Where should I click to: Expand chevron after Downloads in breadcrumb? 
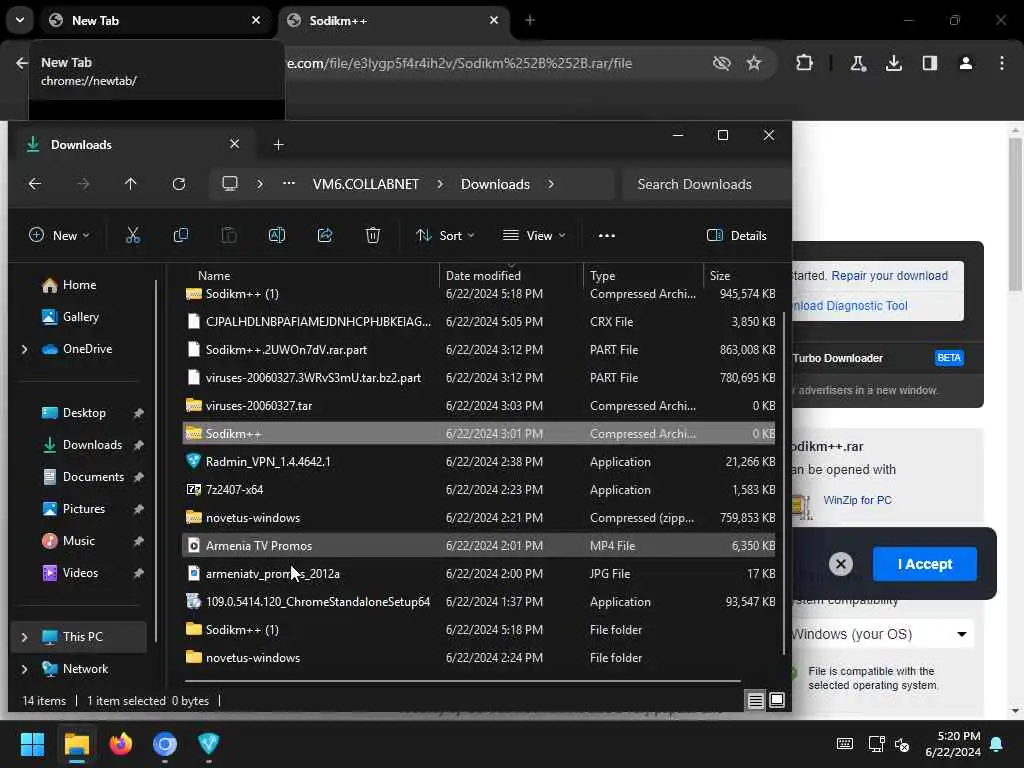551,184
